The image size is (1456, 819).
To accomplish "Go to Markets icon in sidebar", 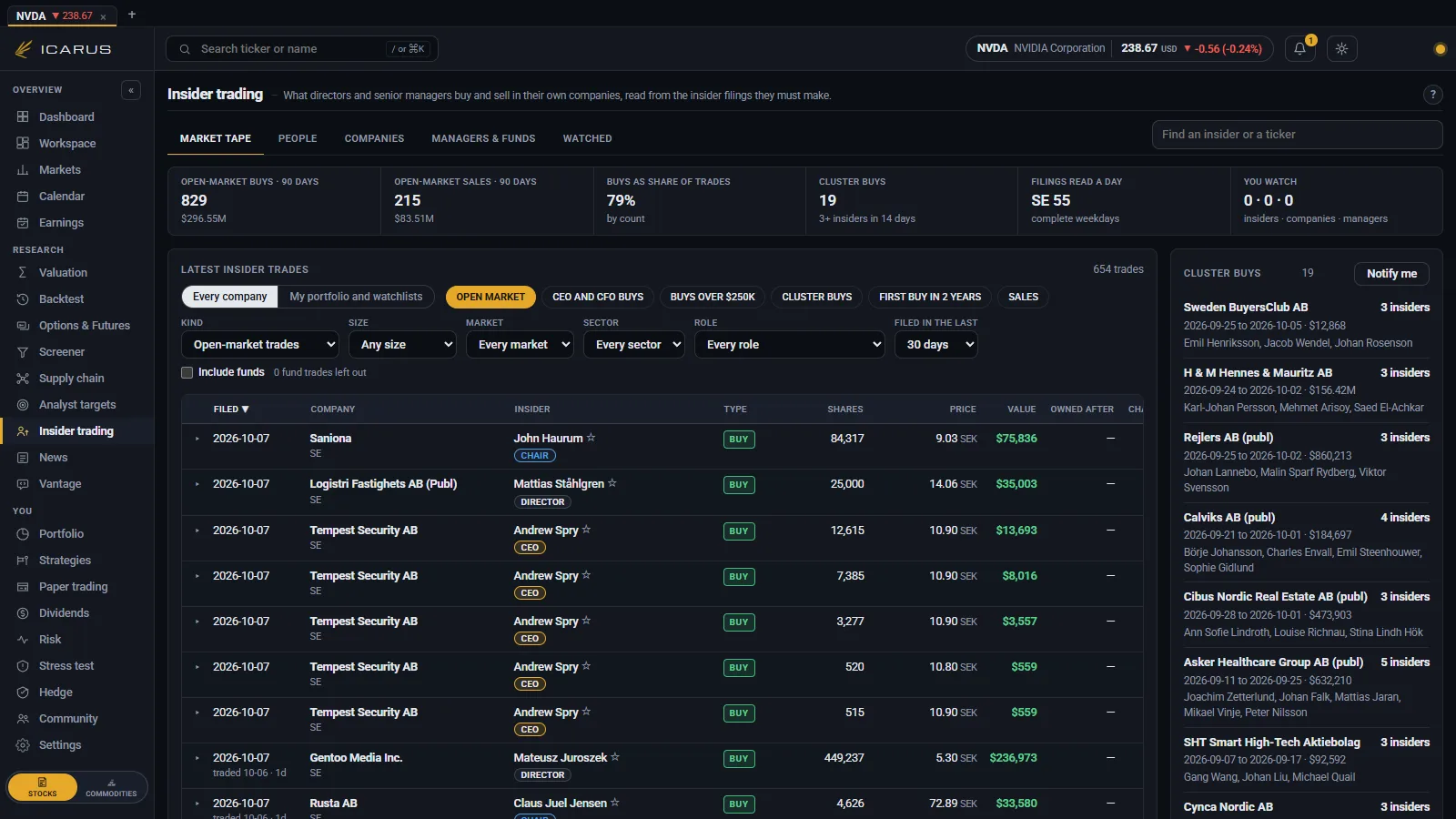I will [23, 170].
